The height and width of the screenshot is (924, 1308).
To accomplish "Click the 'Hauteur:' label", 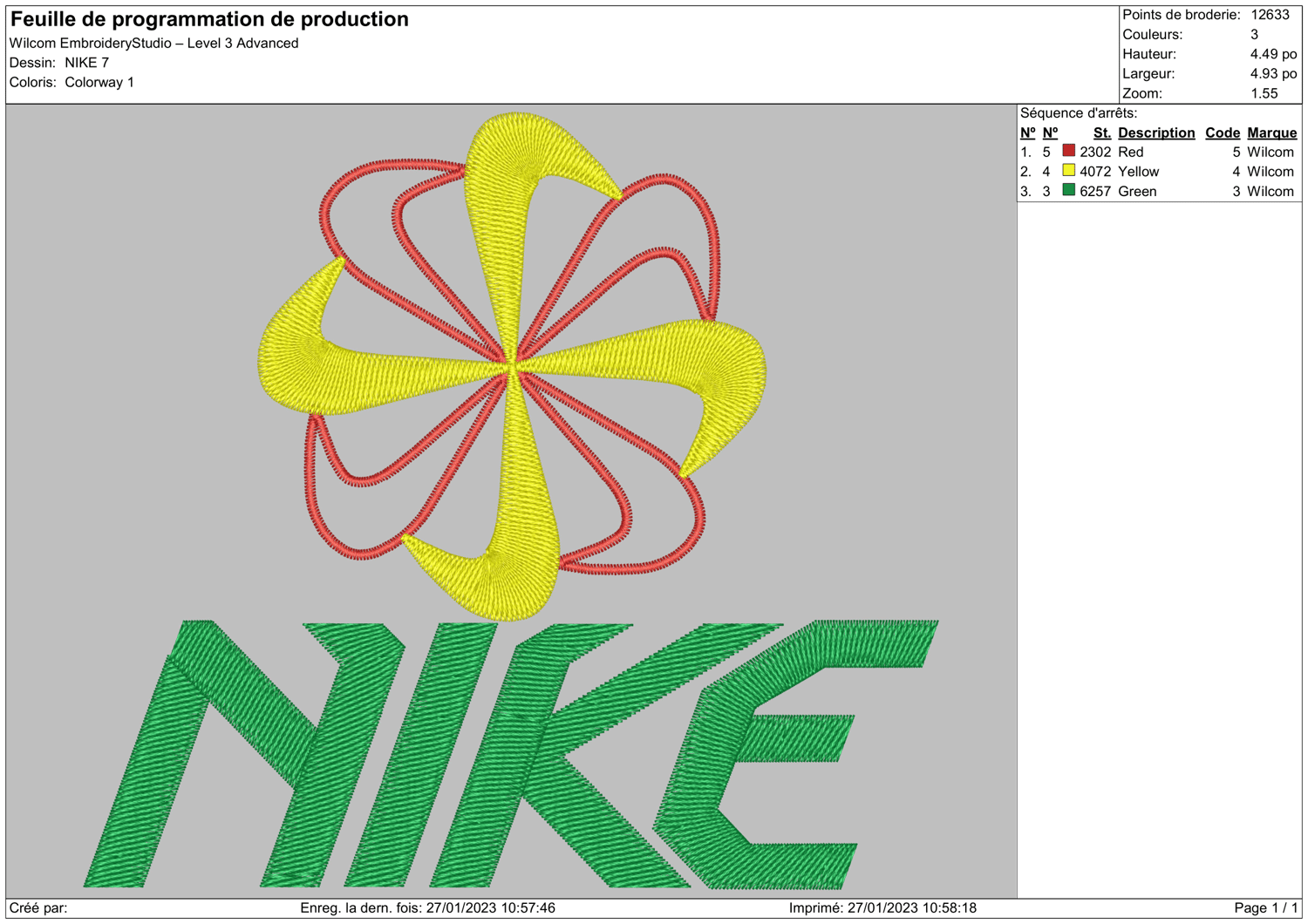I will 1149,54.
